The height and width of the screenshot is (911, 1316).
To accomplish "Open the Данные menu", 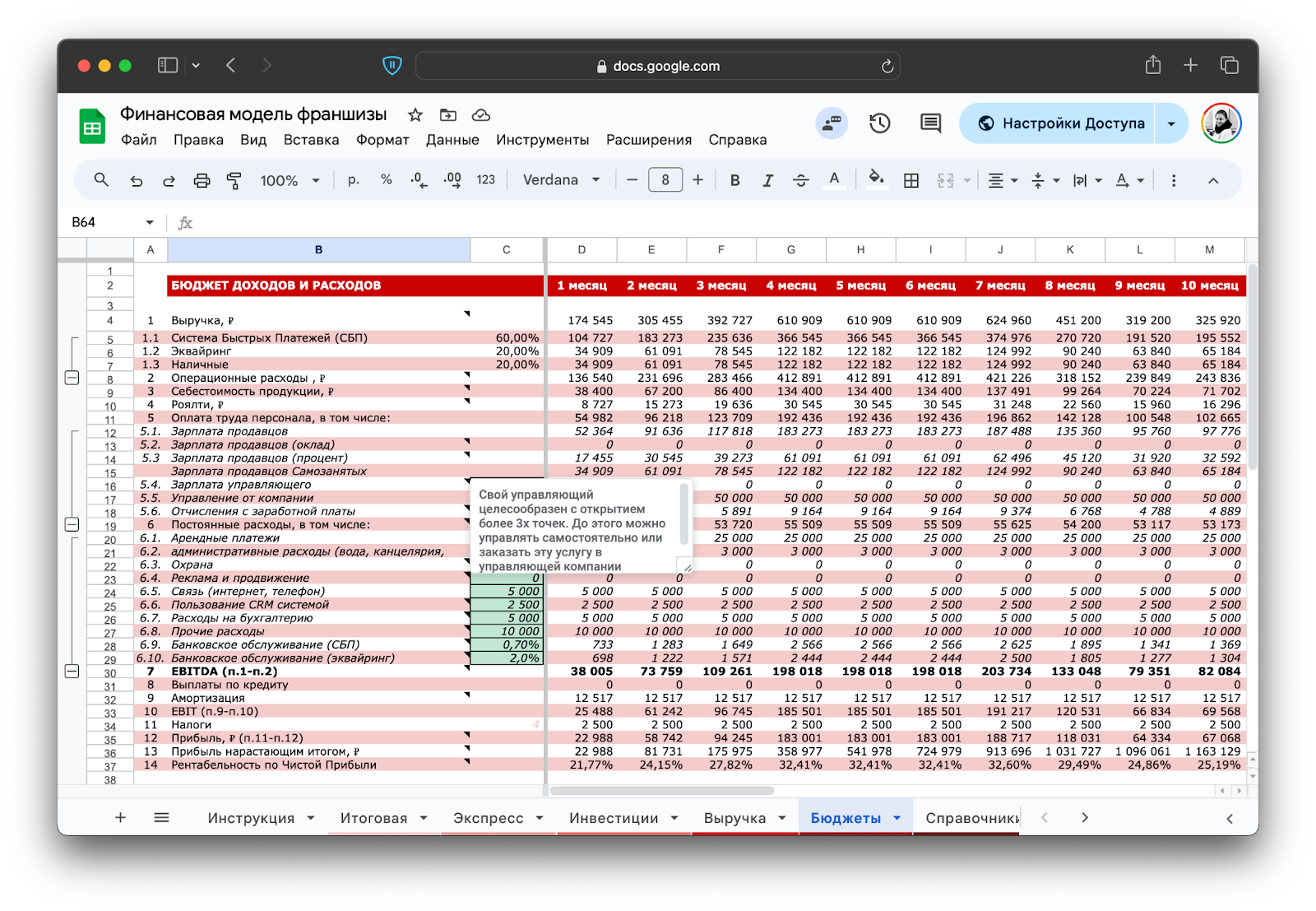I will click(452, 140).
